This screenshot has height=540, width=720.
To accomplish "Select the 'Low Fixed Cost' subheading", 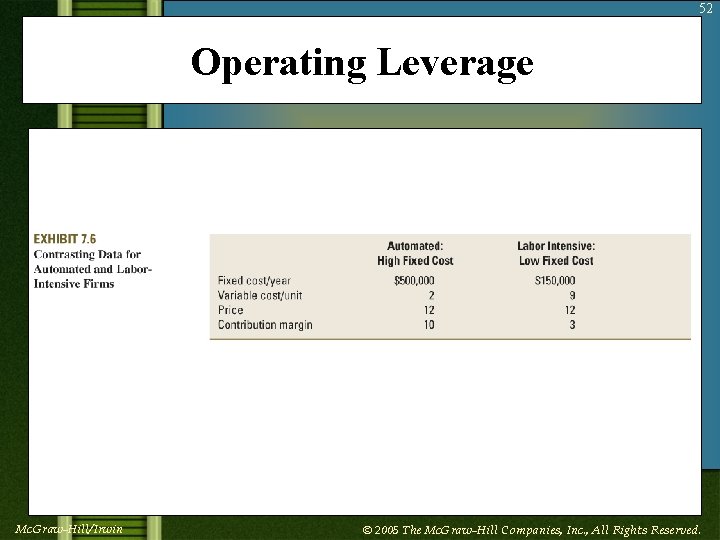I will [x=556, y=261].
